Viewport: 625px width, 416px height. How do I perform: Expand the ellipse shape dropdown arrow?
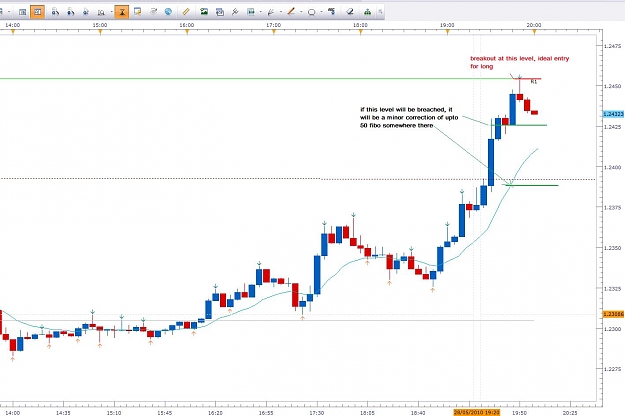pyautogui.click(x=321, y=12)
